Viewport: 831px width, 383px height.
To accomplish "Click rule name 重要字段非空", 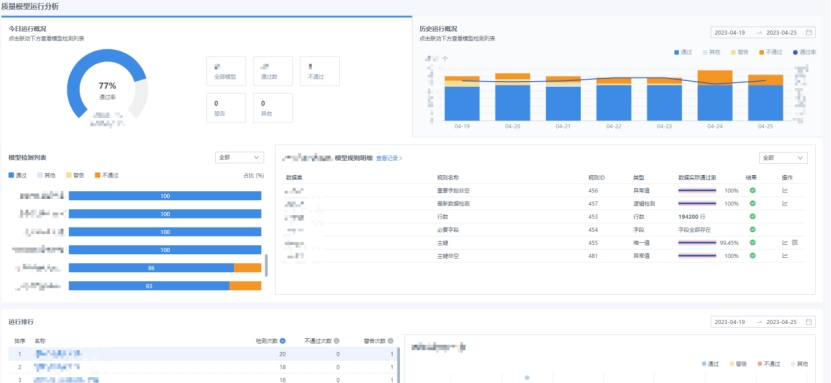I will click(453, 190).
